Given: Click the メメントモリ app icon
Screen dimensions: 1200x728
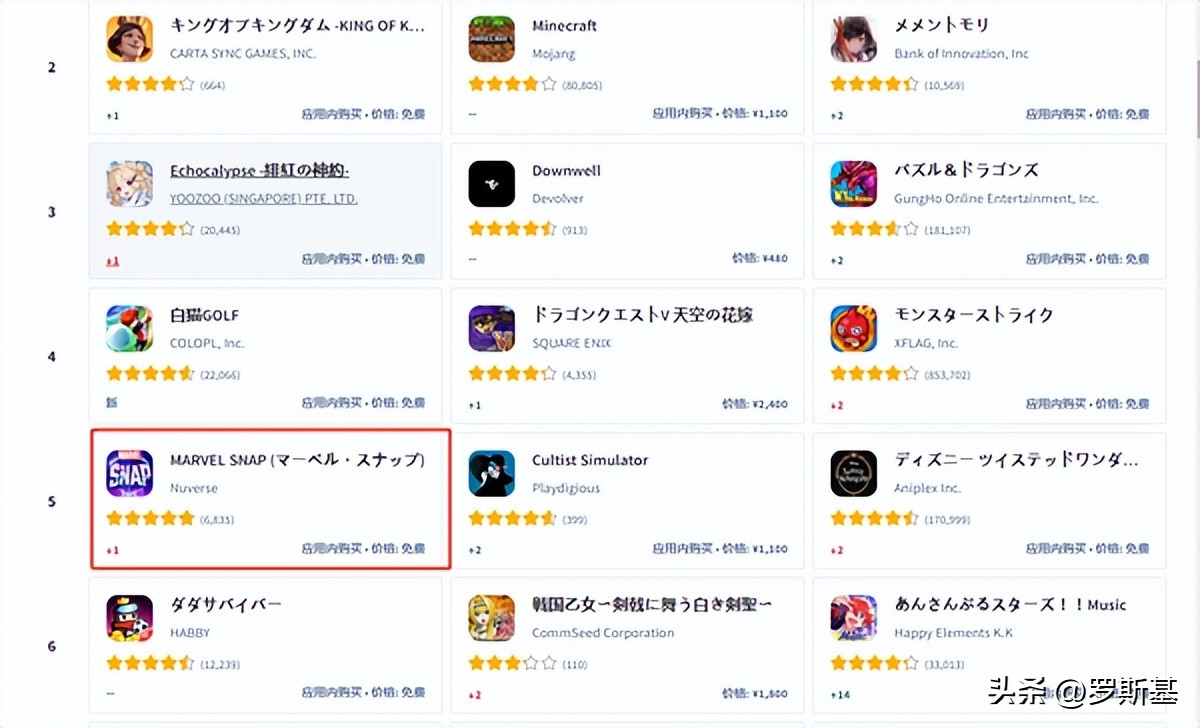Looking at the screenshot, I should click(x=854, y=39).
